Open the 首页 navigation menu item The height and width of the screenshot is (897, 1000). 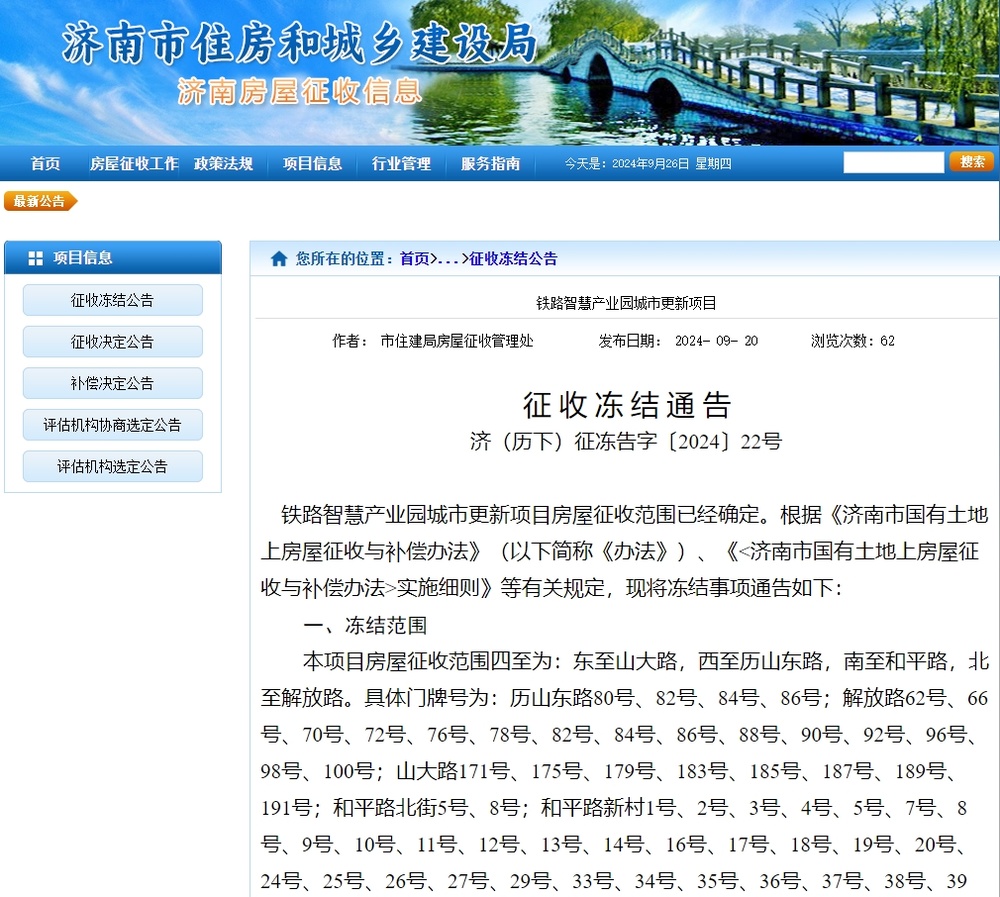[x=45, y=164]
